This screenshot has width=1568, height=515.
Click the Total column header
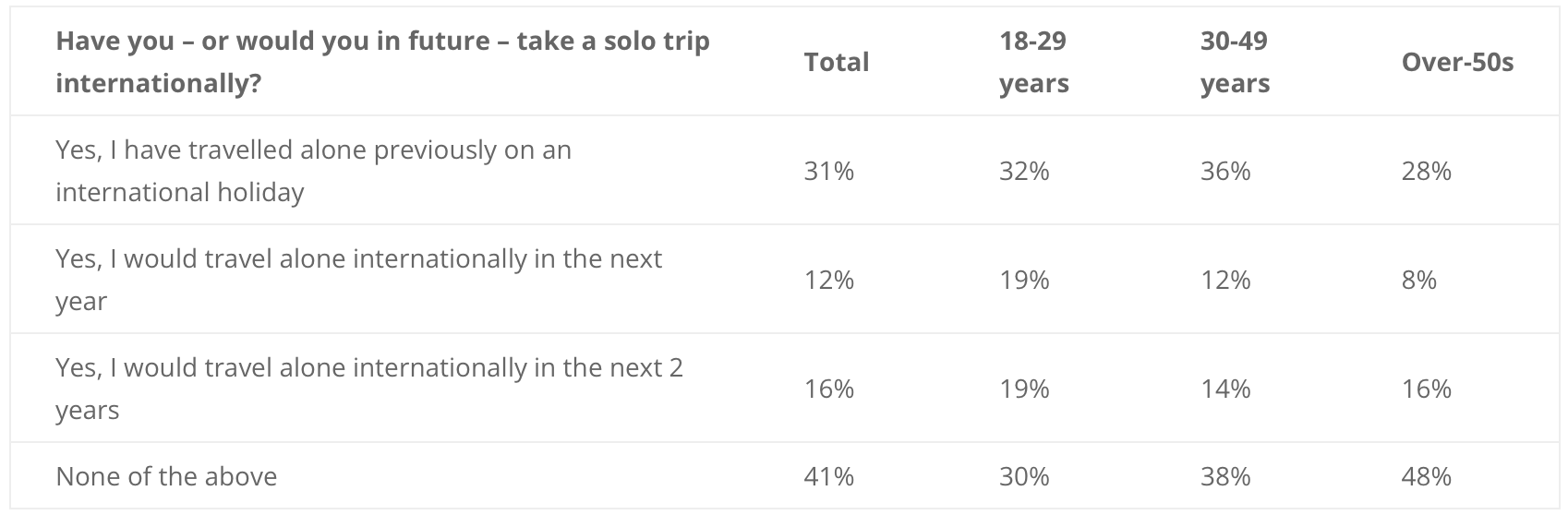(837, 62)
